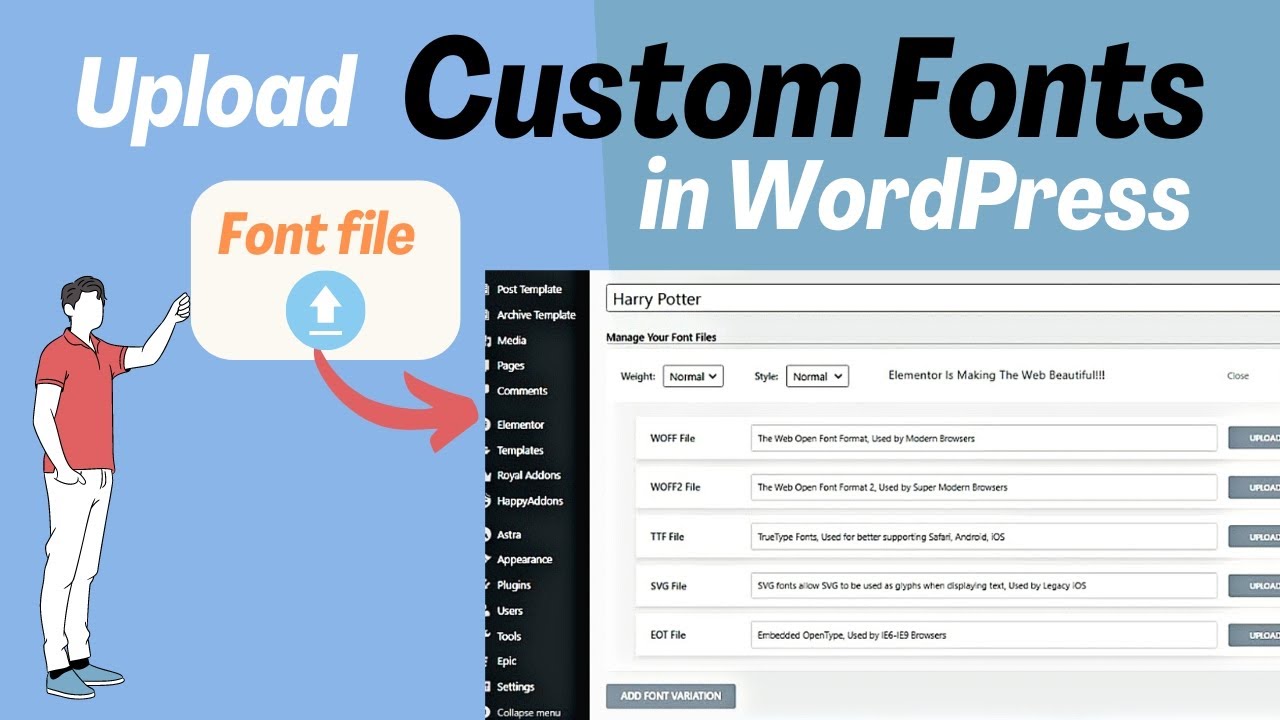This screenshot has width=1280, height=720.
Task: Click the Close link for the font variation
Action: click(1238, 377)
